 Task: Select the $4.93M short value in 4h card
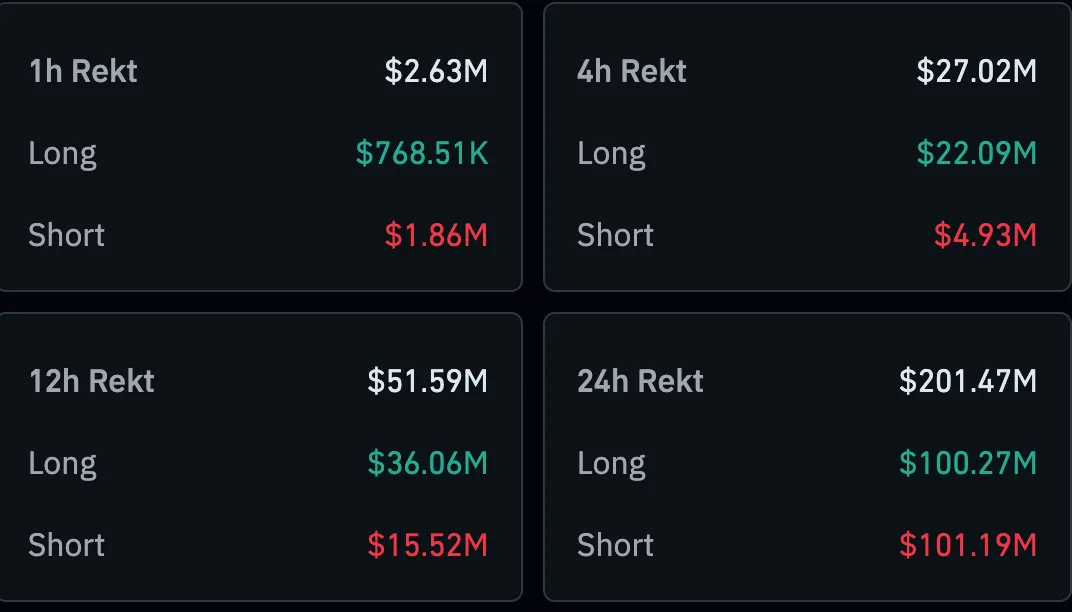coord(984,235)
